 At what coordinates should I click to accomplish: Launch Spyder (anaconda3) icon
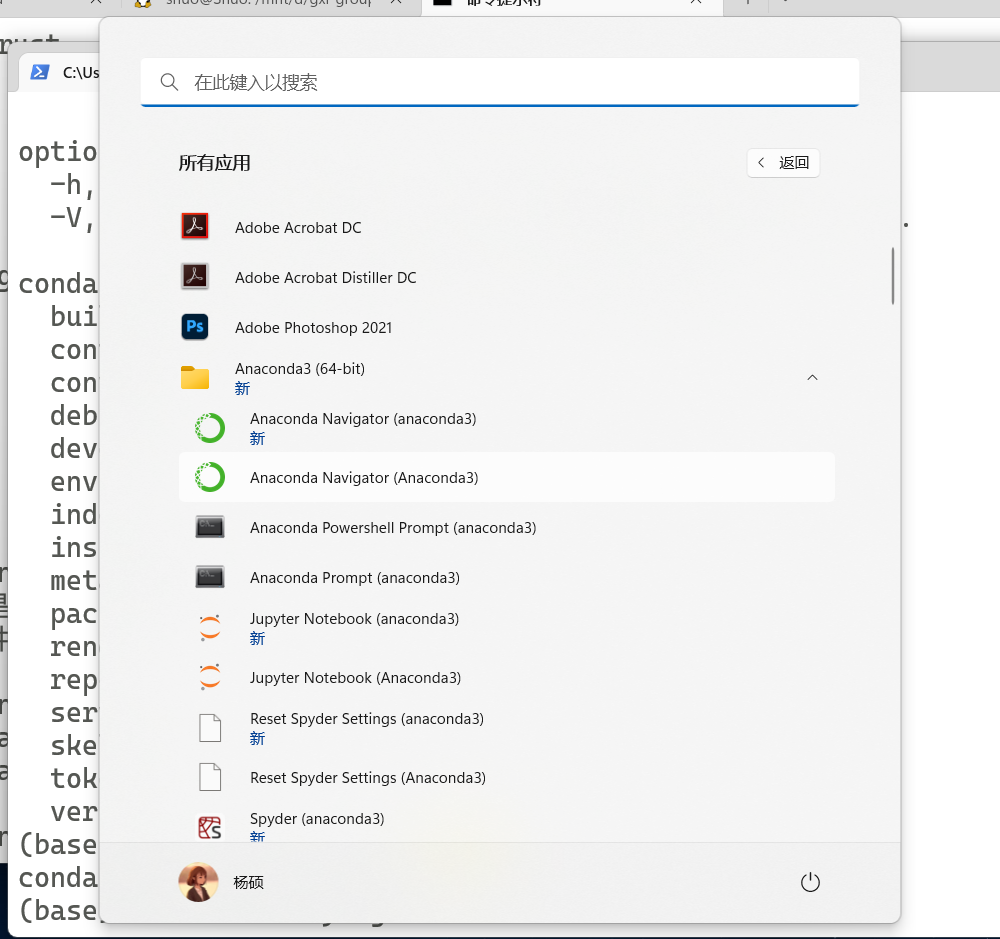point(210,828)
